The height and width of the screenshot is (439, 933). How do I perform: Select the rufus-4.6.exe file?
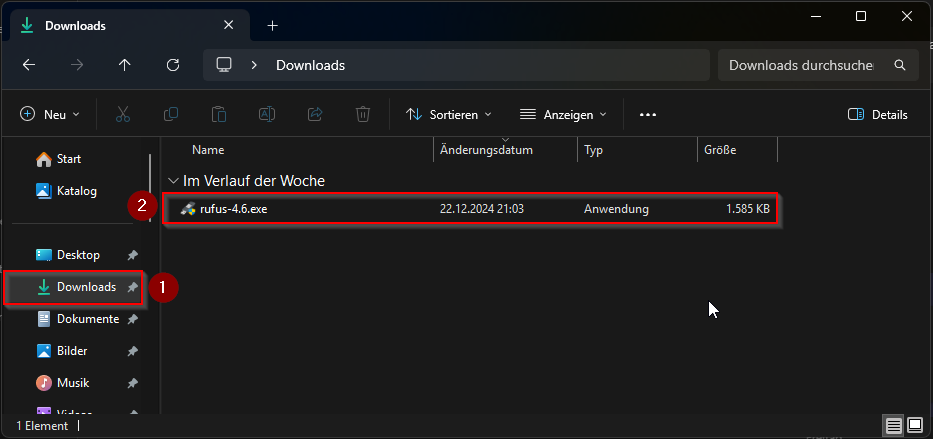coord(233,209)
